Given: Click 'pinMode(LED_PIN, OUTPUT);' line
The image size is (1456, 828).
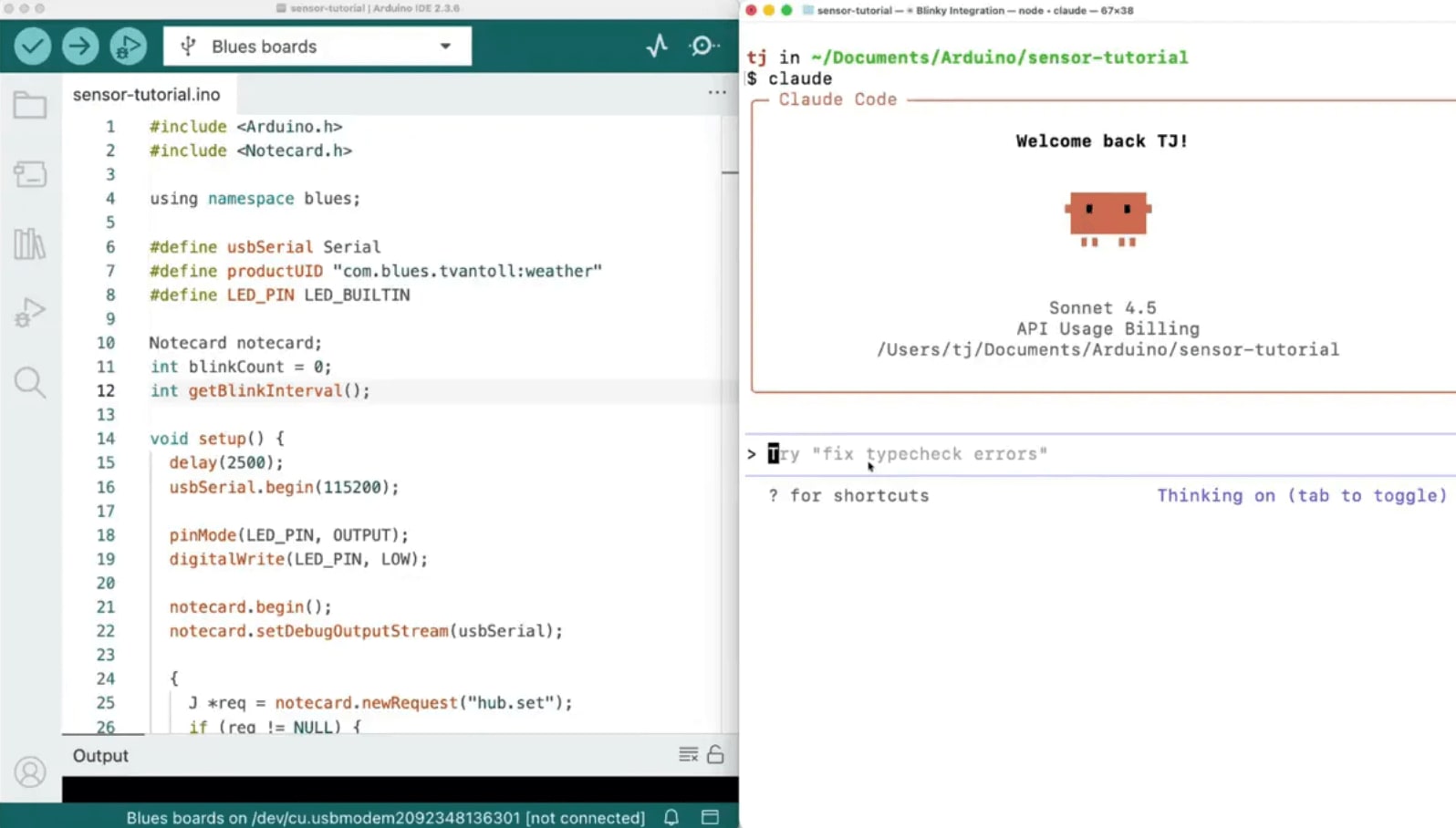Looking at the screenshot, I should point(288,534).
